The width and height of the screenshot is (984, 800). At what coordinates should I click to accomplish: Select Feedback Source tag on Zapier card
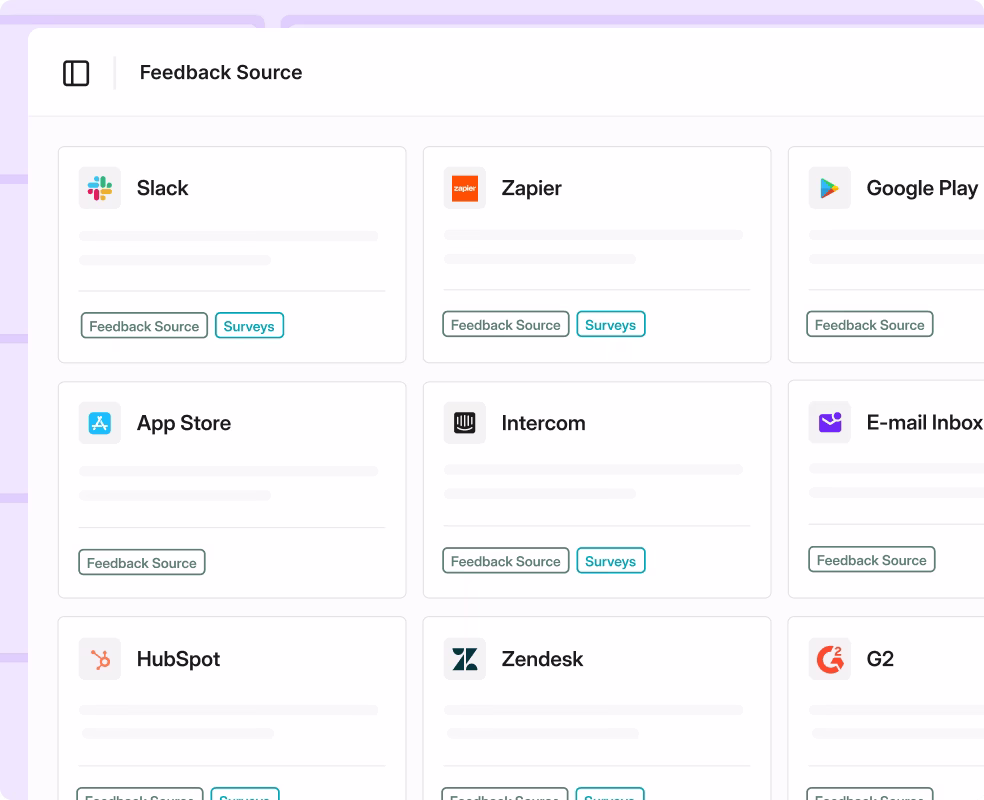(506, 324)
